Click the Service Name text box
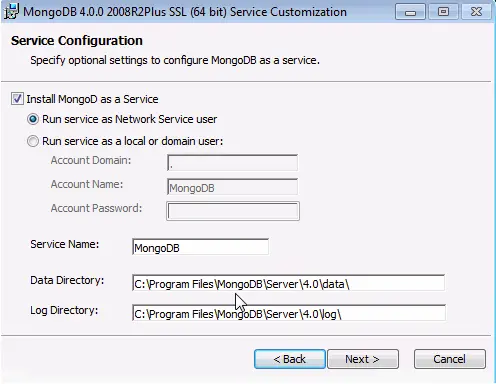Image resolution: width=496 pixels, height=384 pixels. pos(200,247)
